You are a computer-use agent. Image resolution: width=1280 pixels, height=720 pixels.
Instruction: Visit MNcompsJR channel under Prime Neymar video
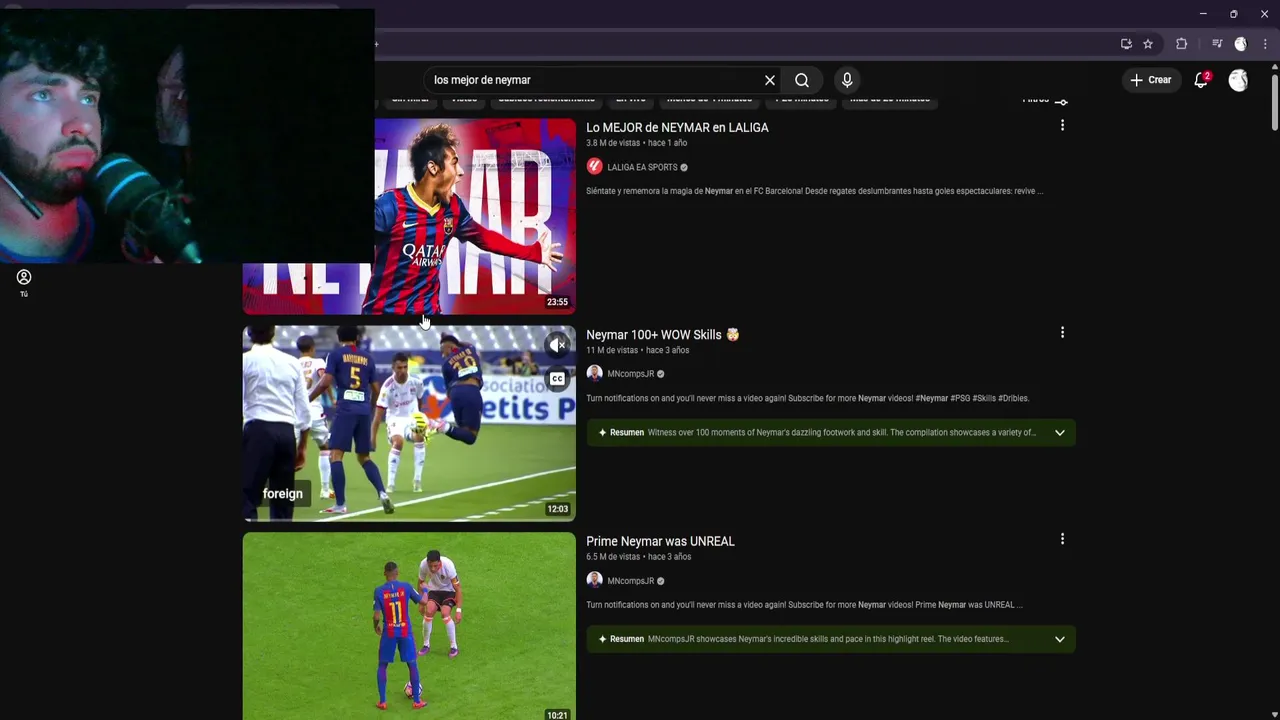click(x=630, y=581)
